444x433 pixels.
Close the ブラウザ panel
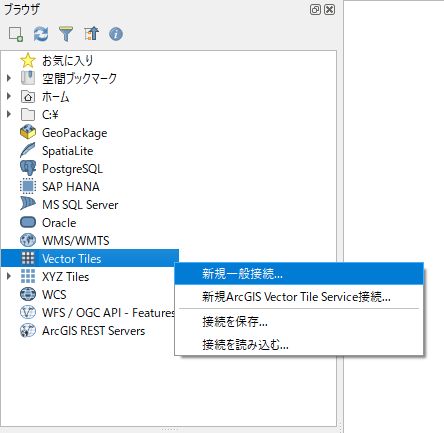329,9
